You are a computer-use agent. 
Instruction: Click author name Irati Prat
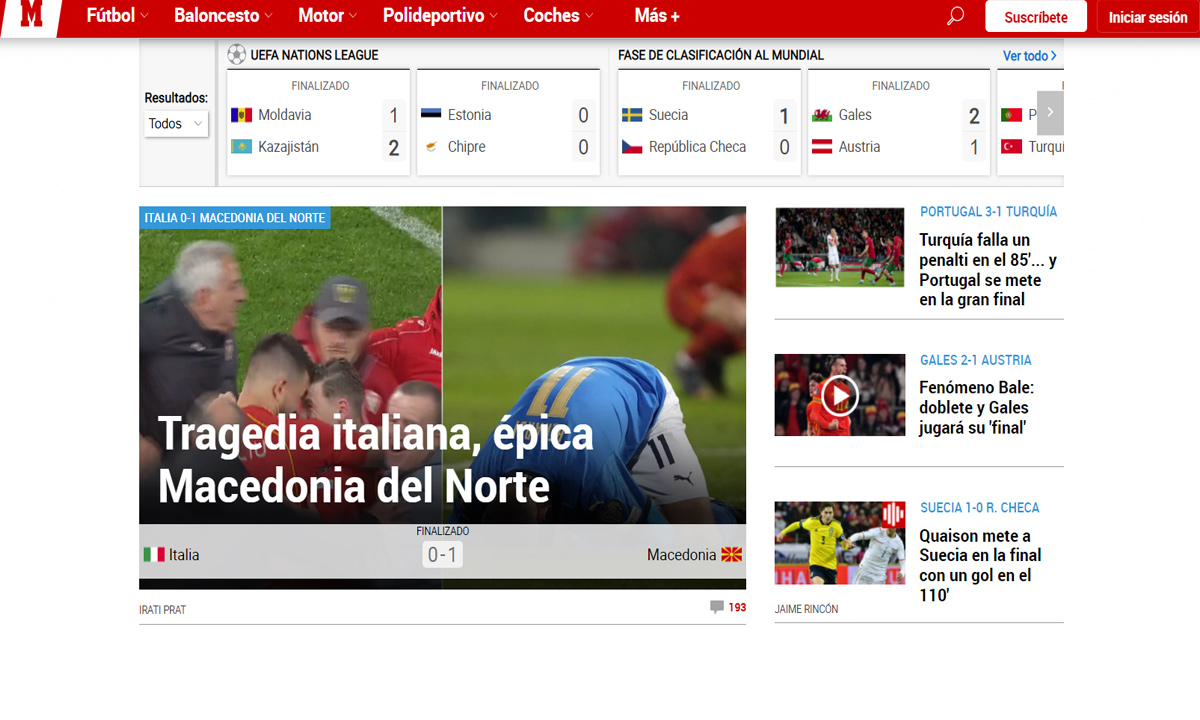tap(163, 610)
